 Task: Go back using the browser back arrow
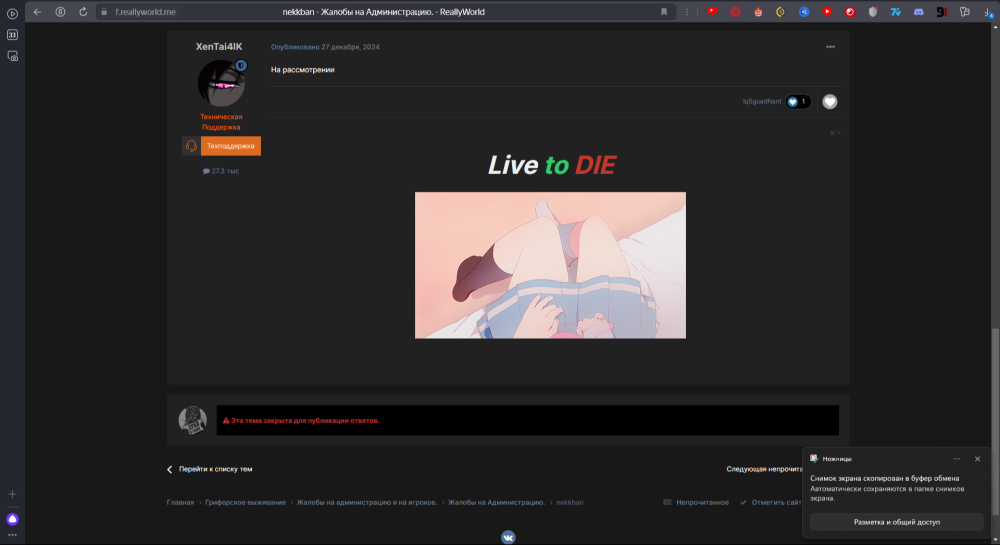(x=38, y=11)
